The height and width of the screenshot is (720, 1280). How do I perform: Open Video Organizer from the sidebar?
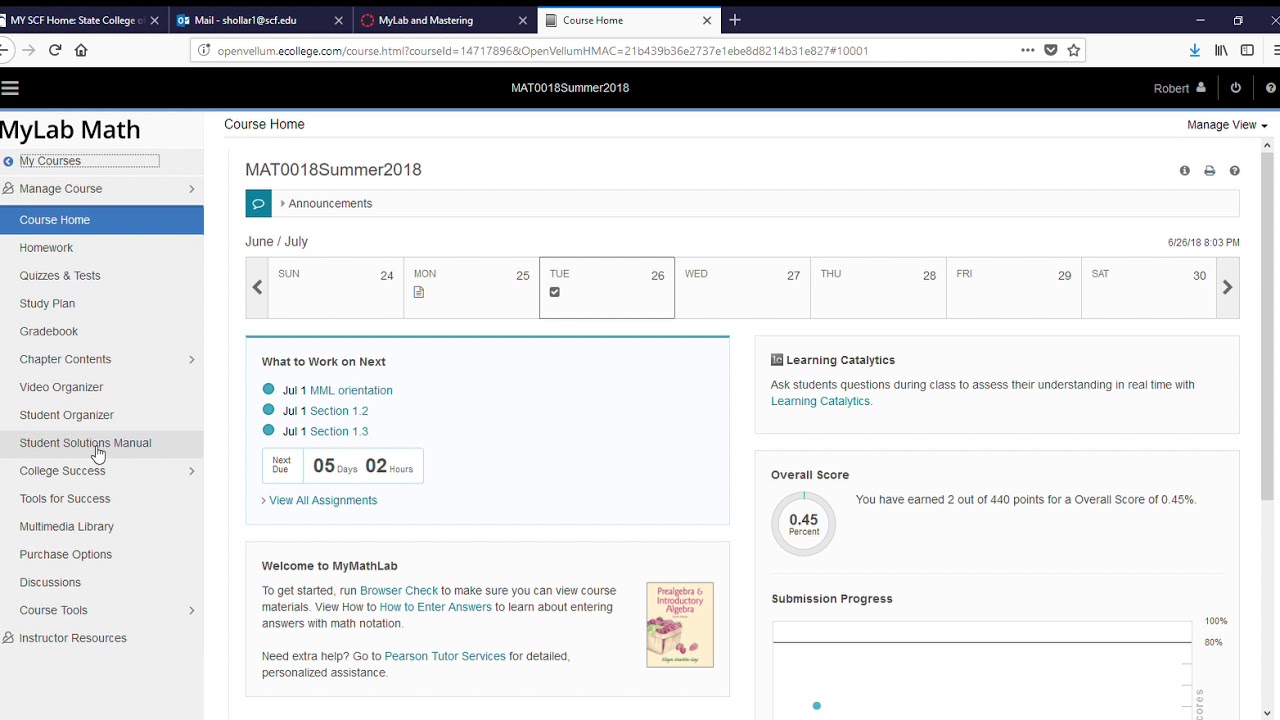point(61,387)
